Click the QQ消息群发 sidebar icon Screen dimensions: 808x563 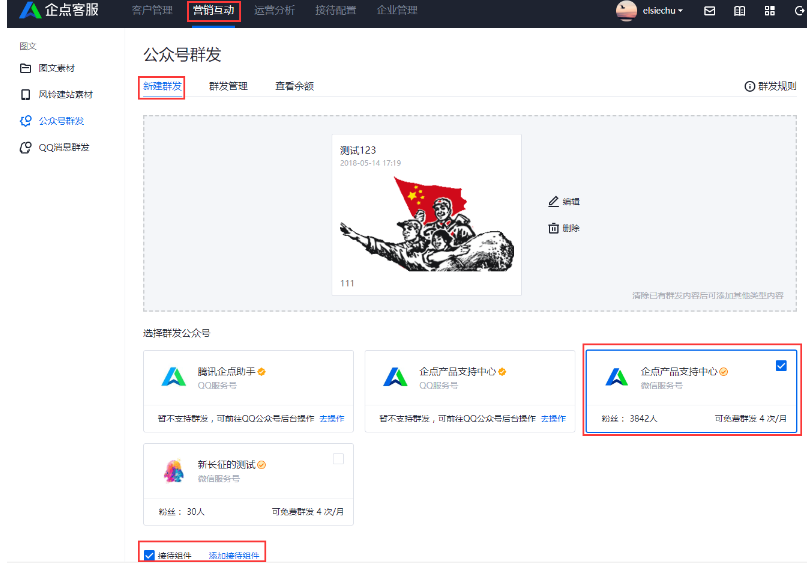pyautogui.click(x=25, y=148)
